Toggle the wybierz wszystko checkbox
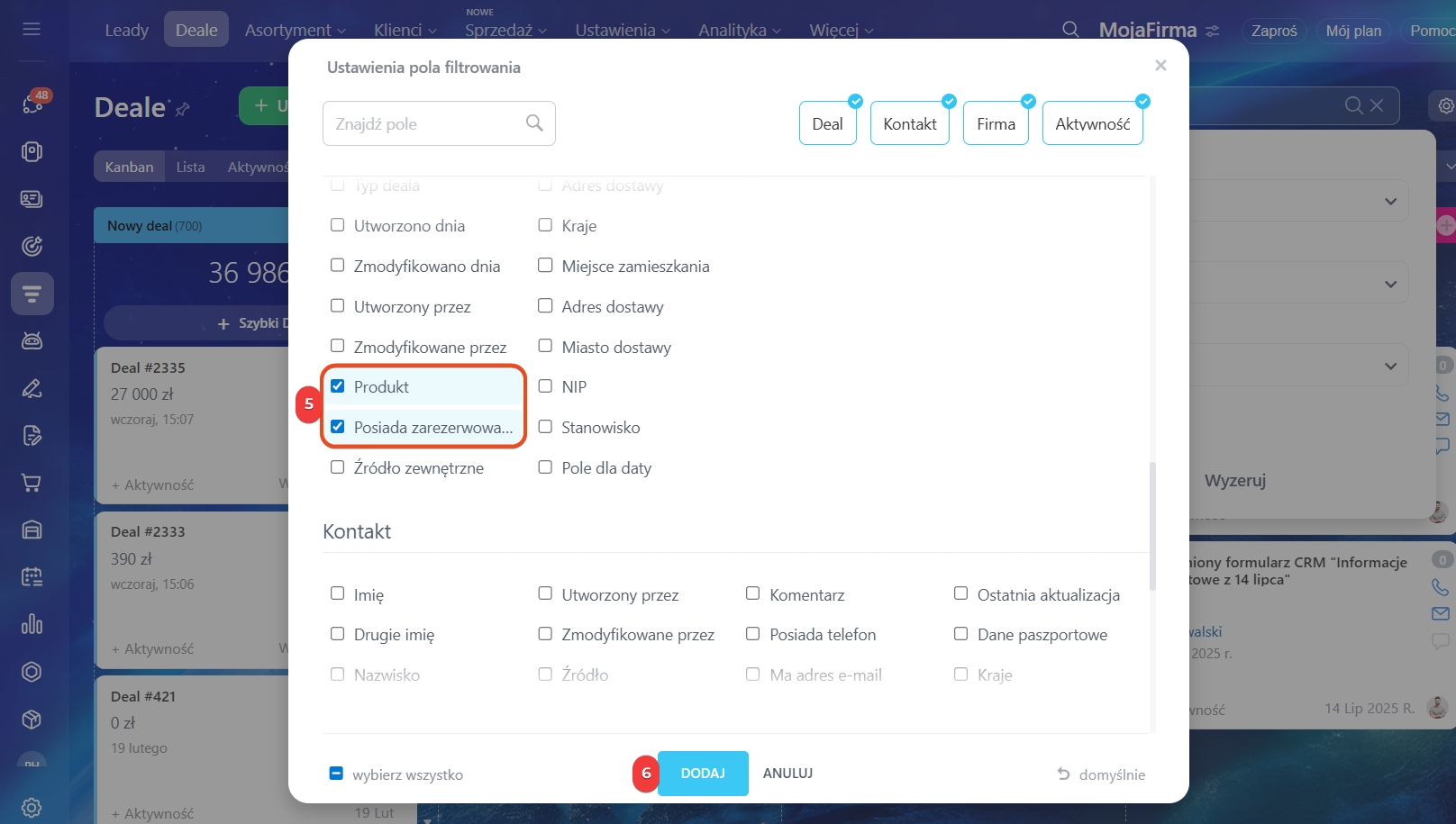 [336, 774]
